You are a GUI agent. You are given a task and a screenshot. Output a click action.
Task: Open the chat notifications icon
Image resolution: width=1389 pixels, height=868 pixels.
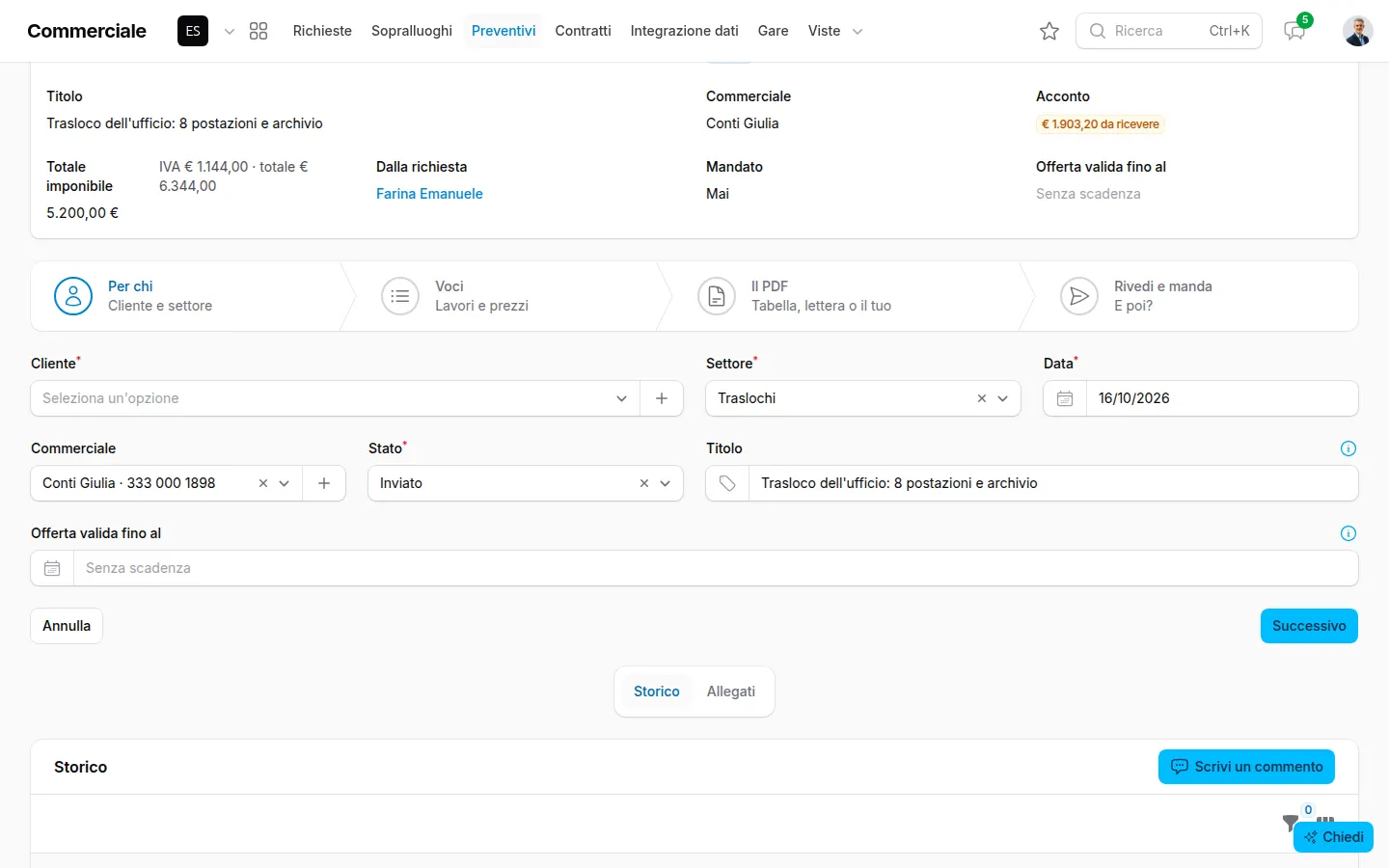coord(1294,31)
